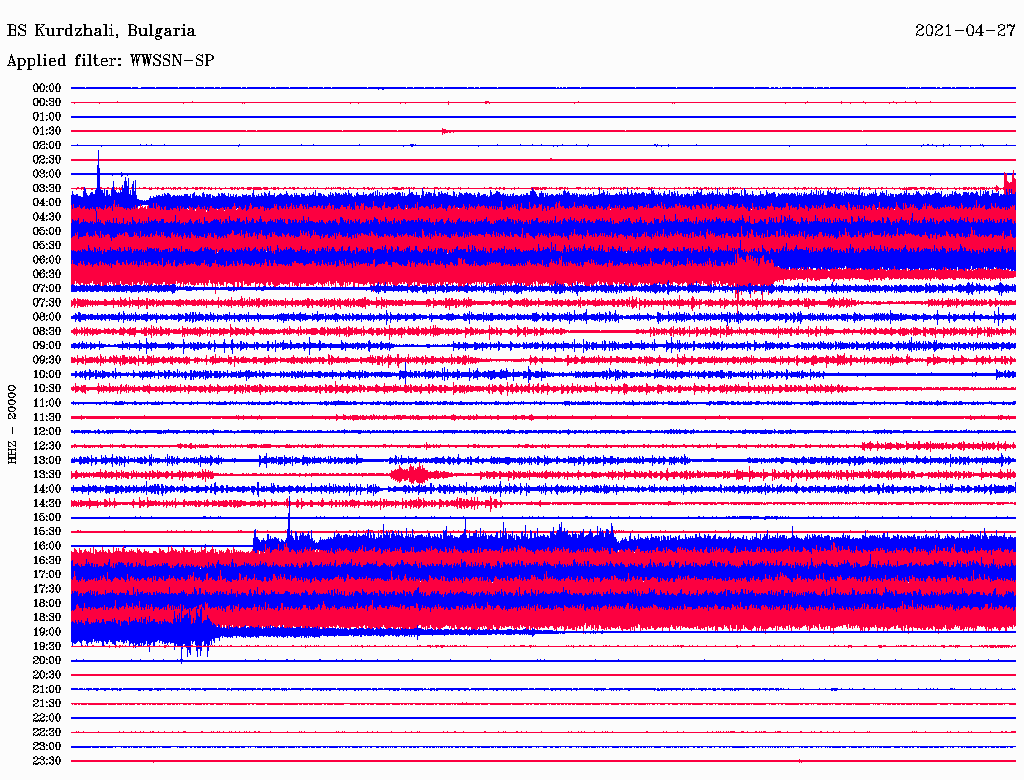Click the 00:00 time label
Image resolution: width=1024 pixels, height=780 pixels.
[47, 88]
